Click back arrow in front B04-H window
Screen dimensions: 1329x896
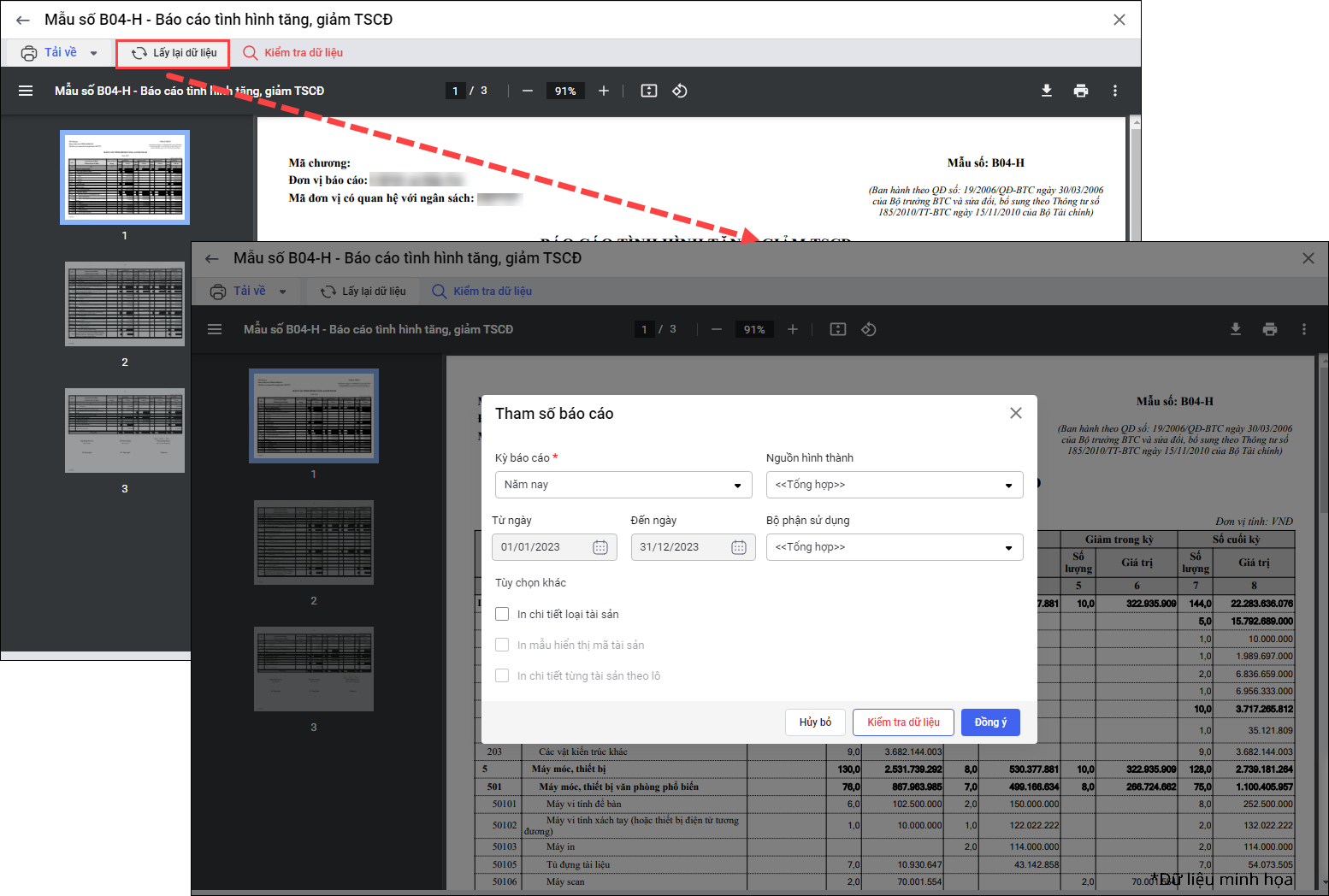click(212, 258)
